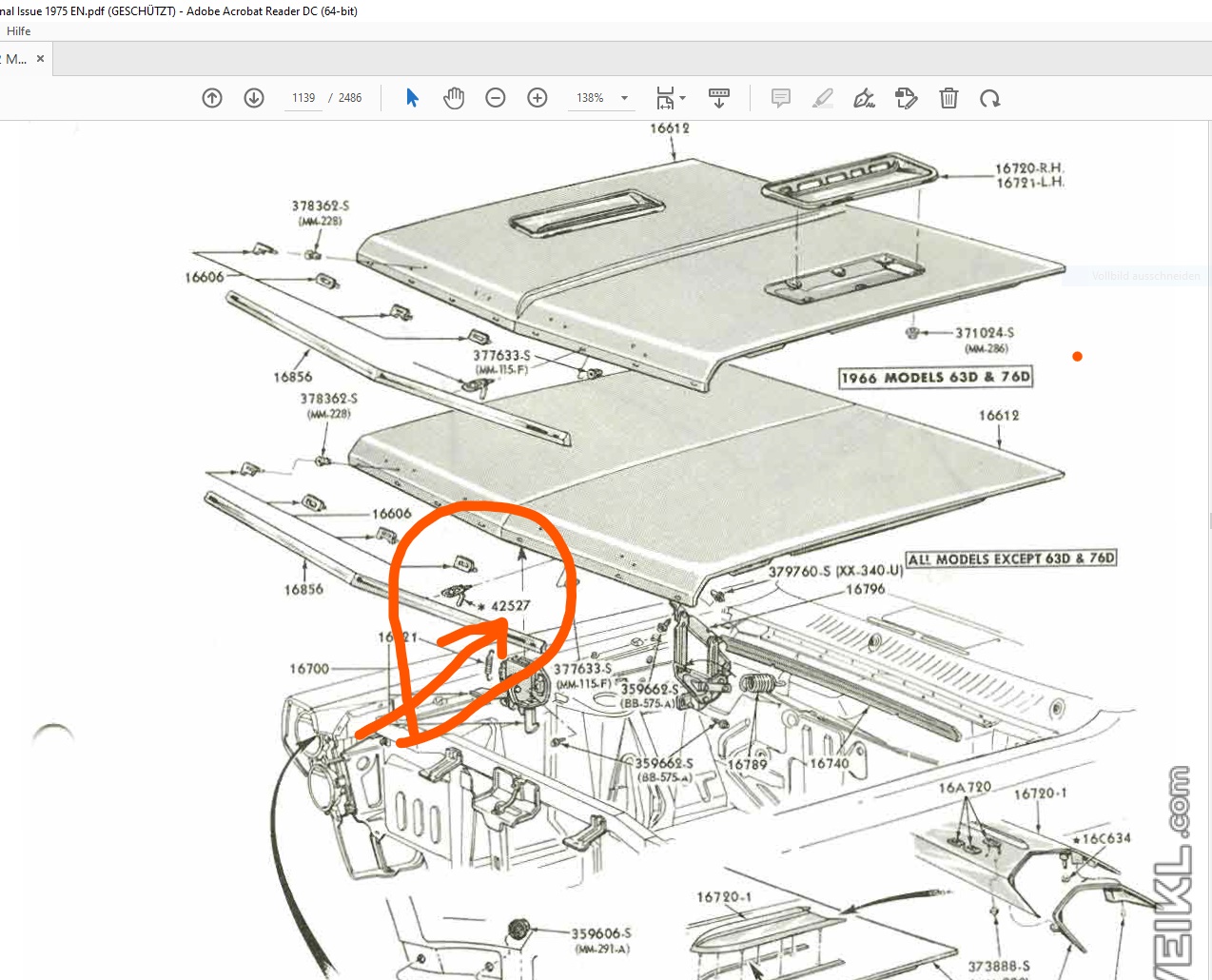Open the sign document pen tool
Viewport: 1212px width, 980px height.
(x=864, y=98)
